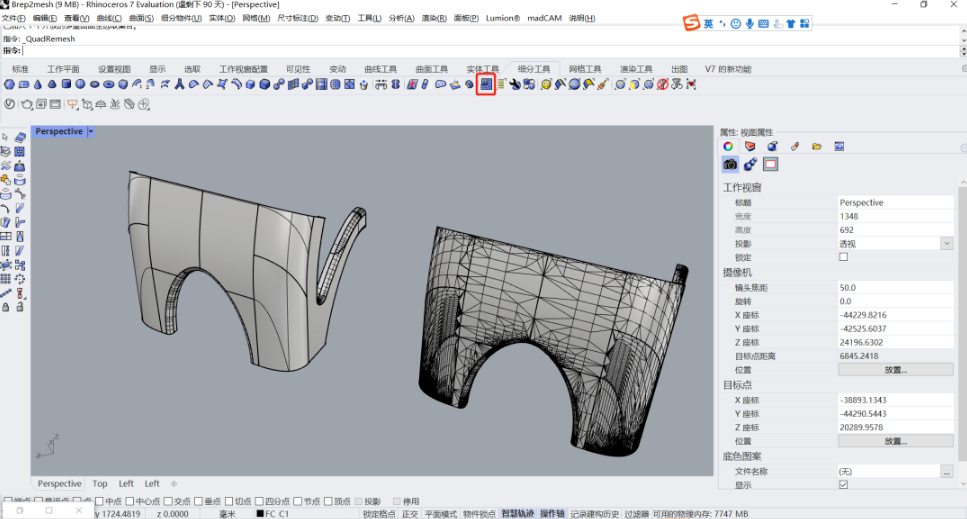The image size is (967, 519).
Task: Click the linked blue spheres properties icon
Action: click(x=750, y=164)
